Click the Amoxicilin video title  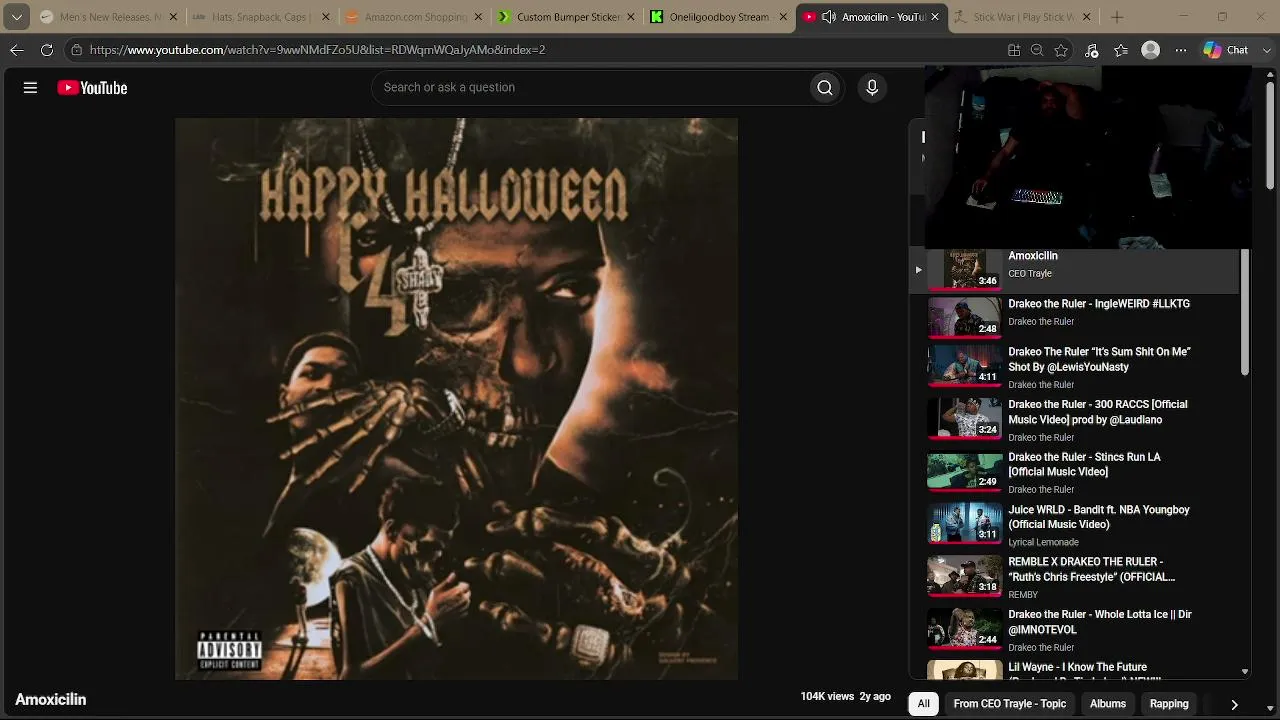51,700
